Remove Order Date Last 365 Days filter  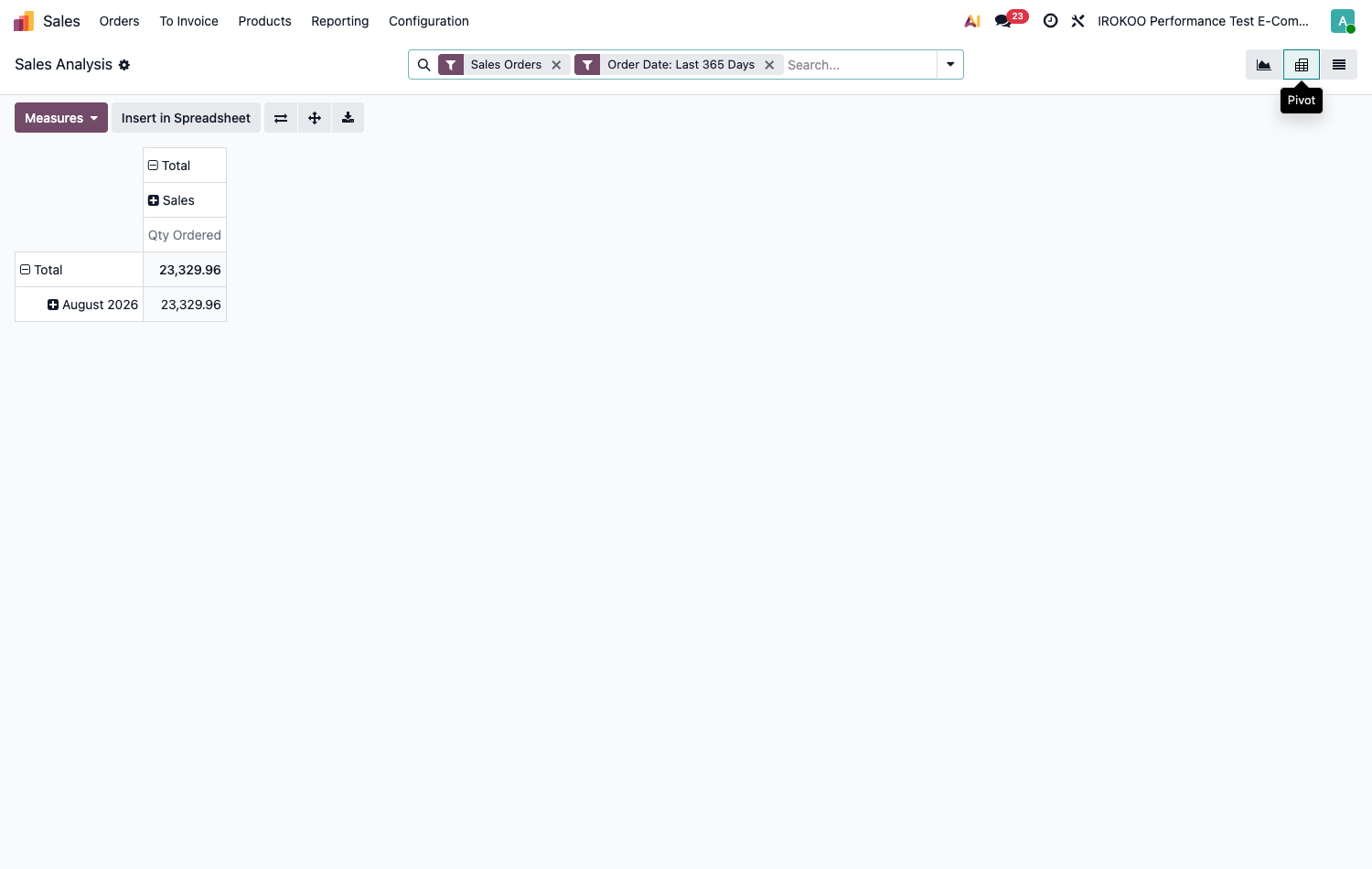pos(769,65)
